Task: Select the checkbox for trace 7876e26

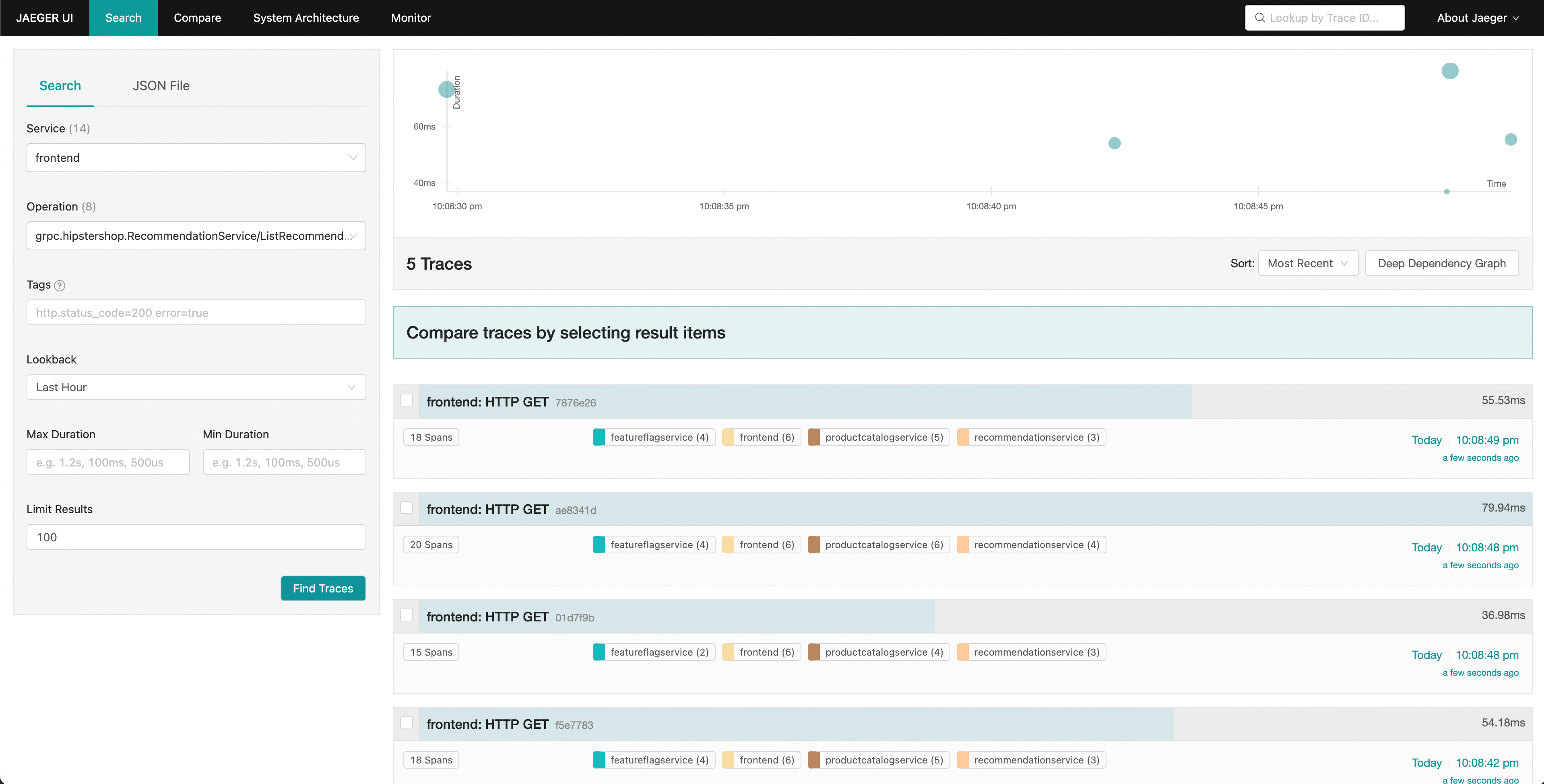Action: 407,400
